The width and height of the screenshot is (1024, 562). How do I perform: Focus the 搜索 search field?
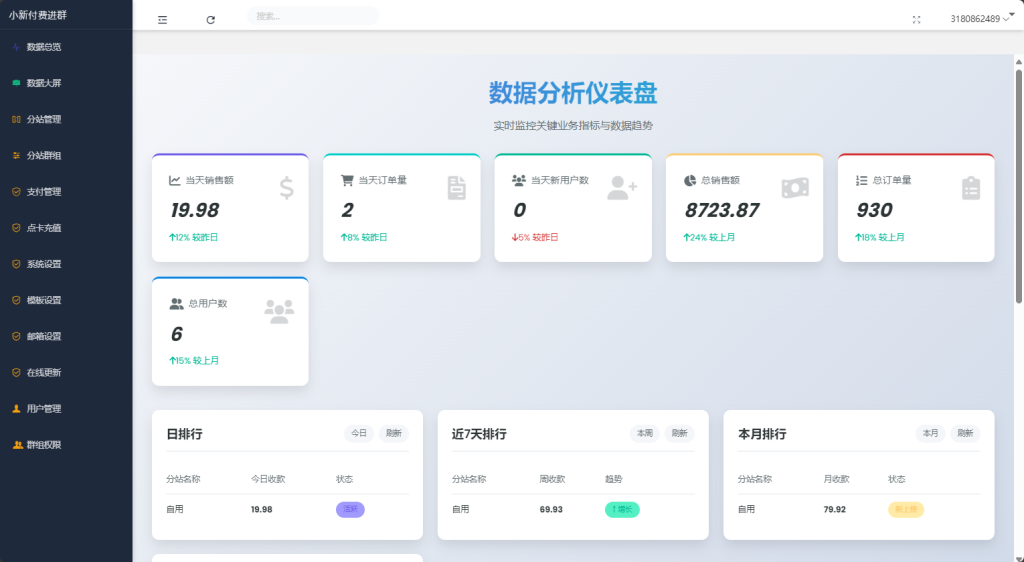(313, 16)
